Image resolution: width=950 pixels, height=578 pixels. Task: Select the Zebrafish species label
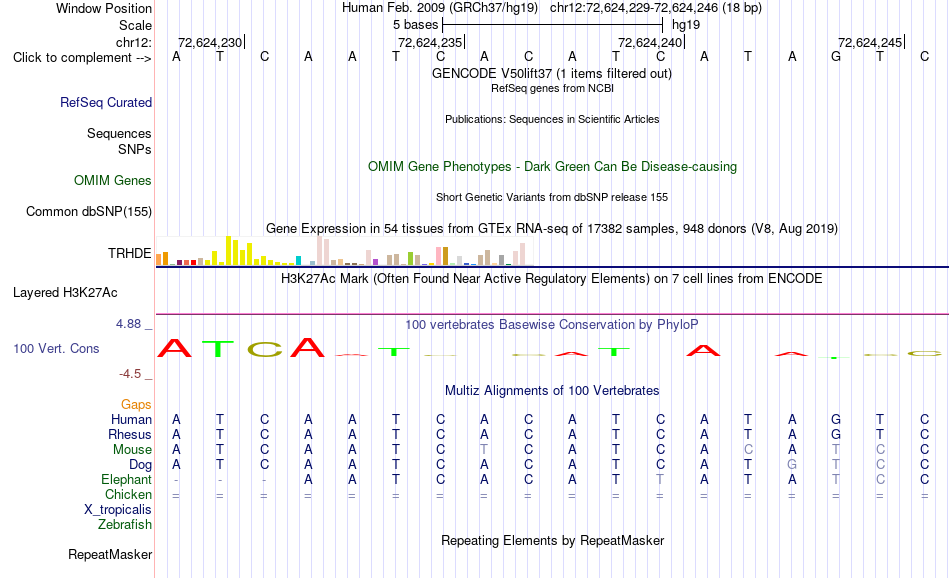(x=125, y=525)
